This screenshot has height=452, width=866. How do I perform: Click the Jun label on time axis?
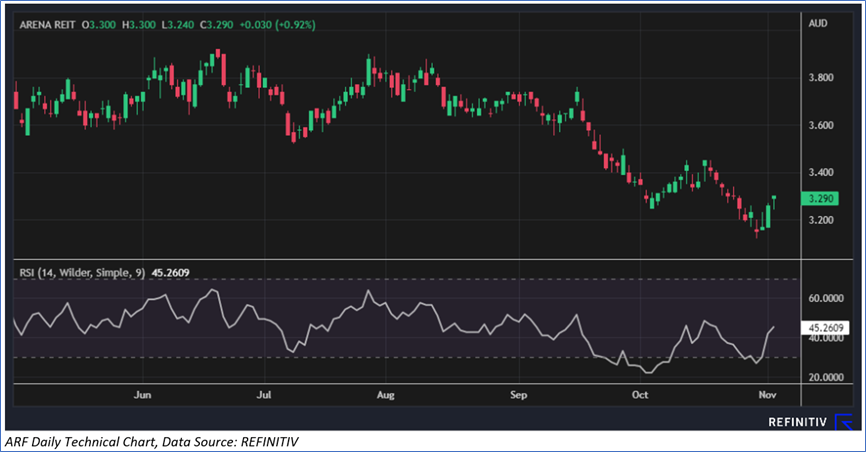tap(142, 395)
